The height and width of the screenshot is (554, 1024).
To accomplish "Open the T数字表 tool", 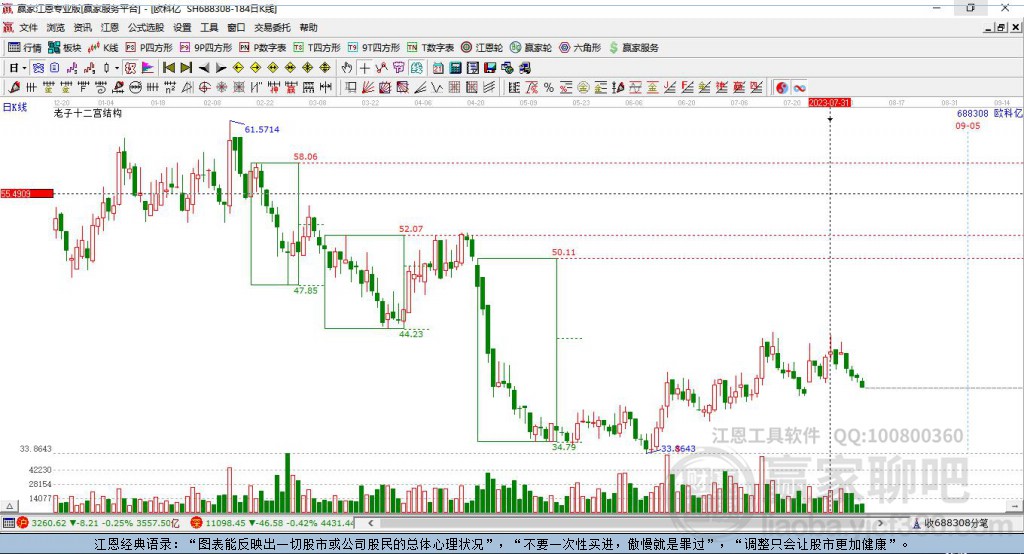I will pos(430,48).
